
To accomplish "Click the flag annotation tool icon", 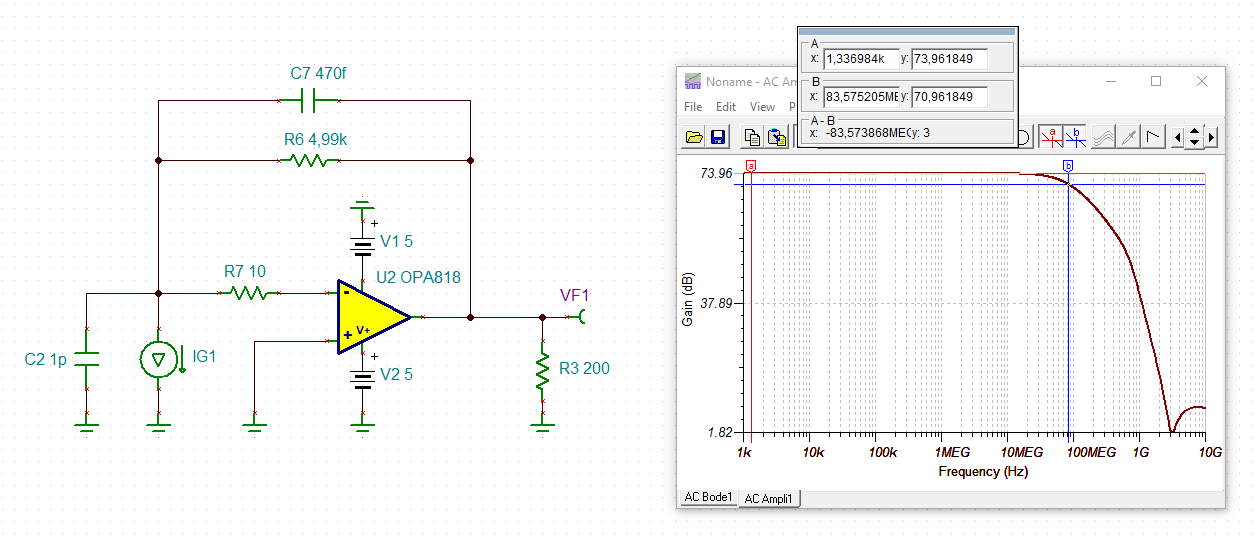I will coord(1153,137).
